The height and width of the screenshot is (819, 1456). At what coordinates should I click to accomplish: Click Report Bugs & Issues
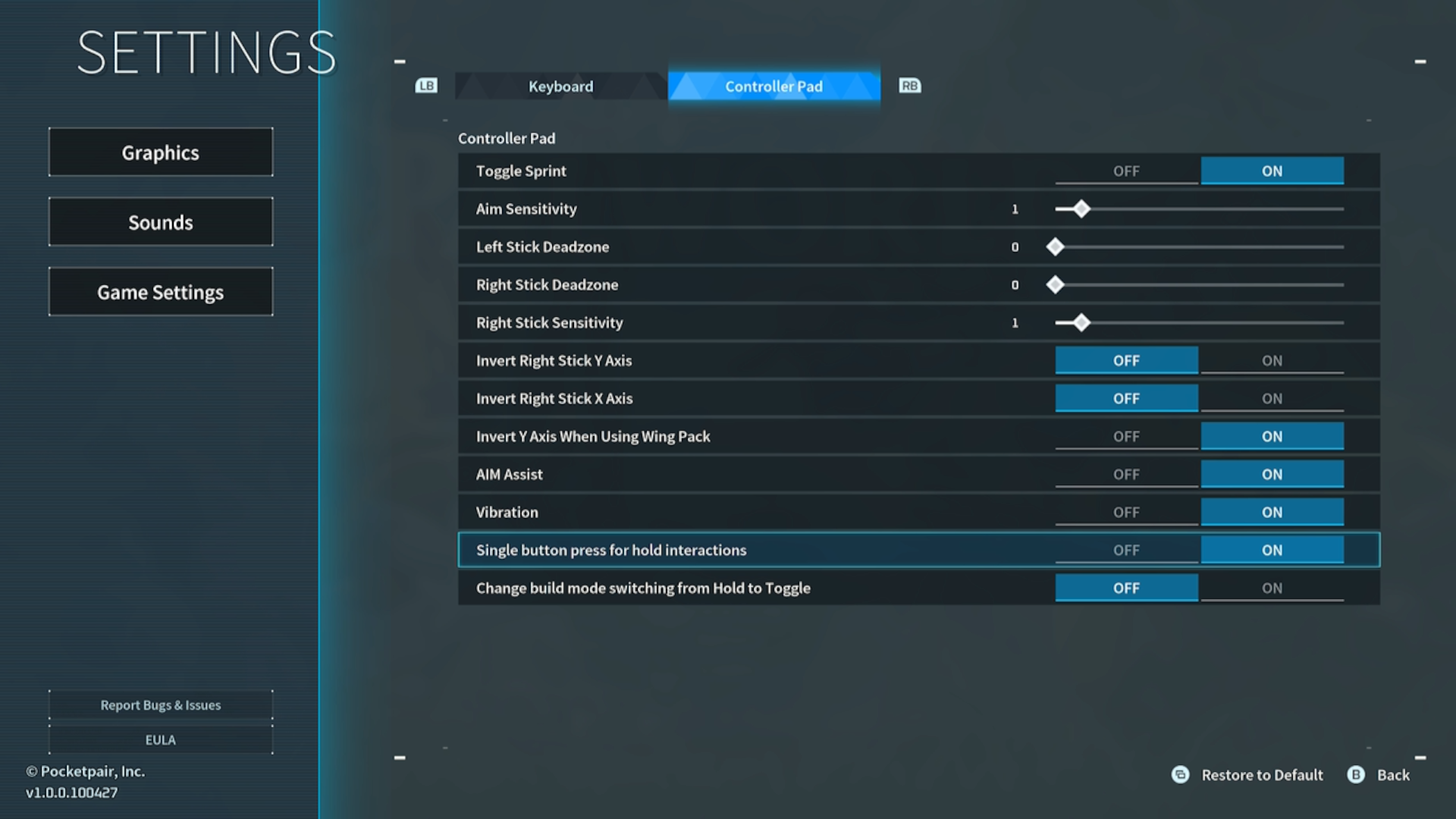161,705
